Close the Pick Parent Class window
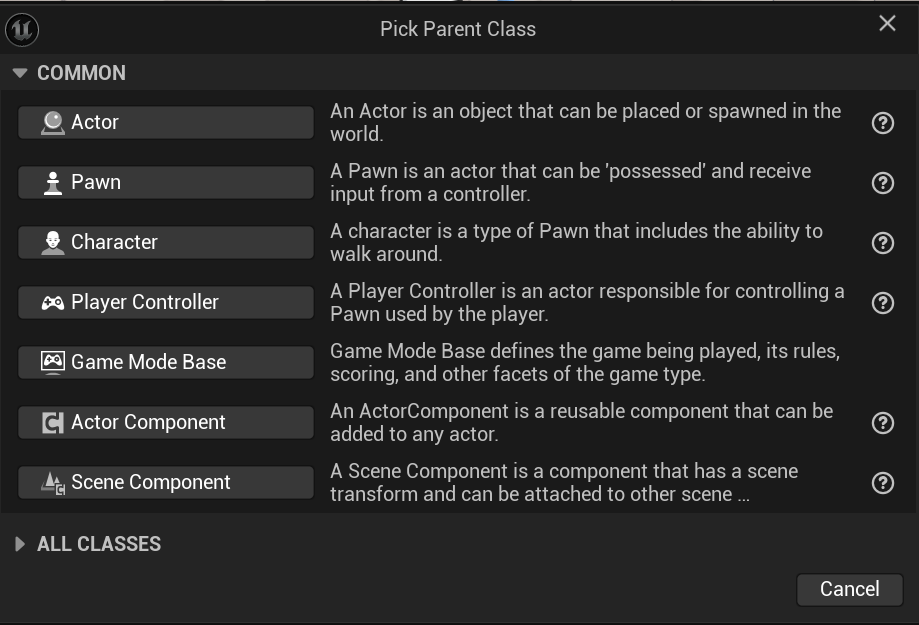The image size is (919, 625). pyautogui.click(x=887, y=24)
